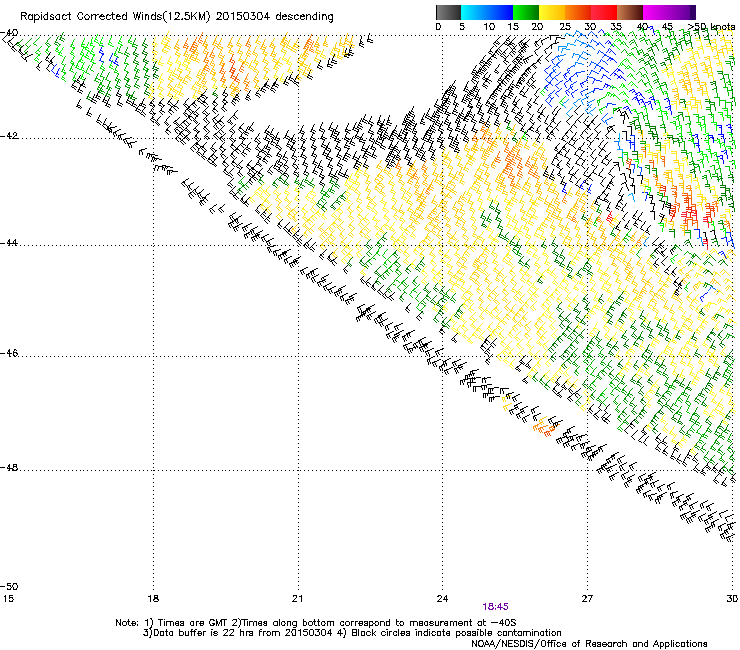Click the '21' longitude axis label

click(297, 599)
